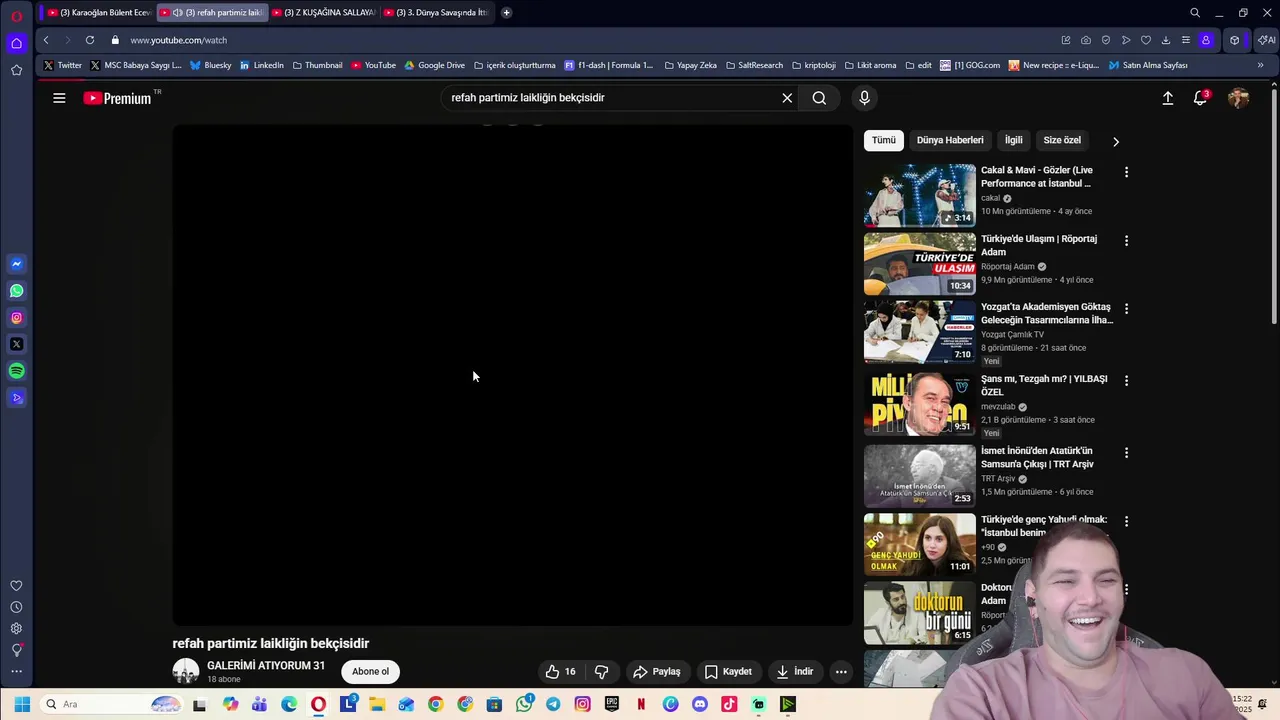Click the YouTube search input field
Image resolution: width=1280 pixels, height=720 pixels.
(x=610, y=98)
